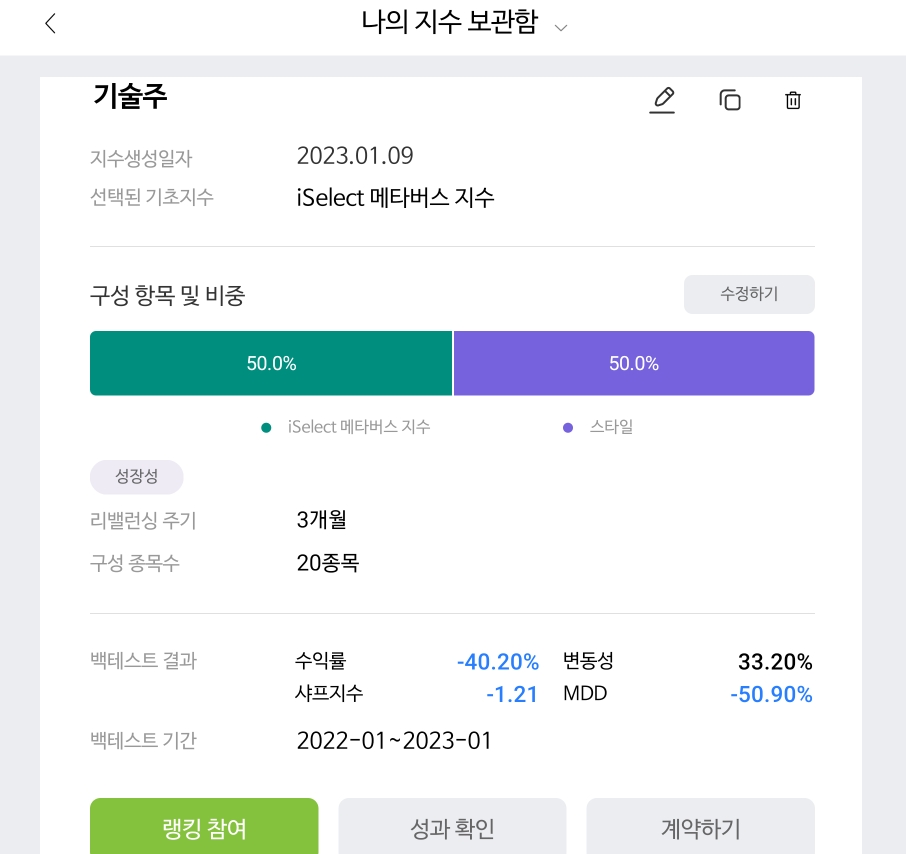Click the 수정하기 button
The width and height of the screenshot is (906, 854).
(749, 294)
